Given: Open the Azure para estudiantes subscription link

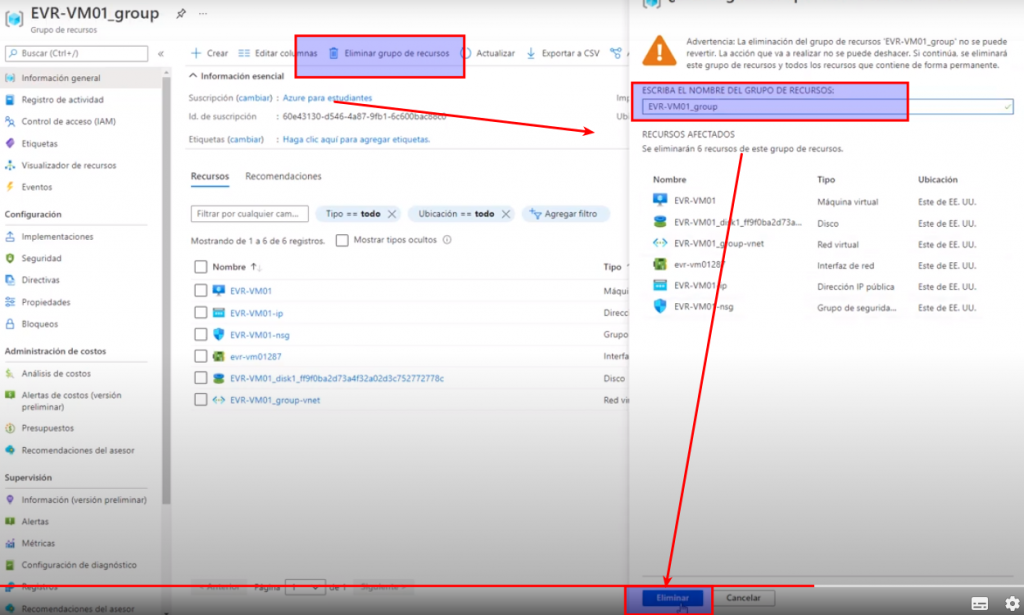Looking at the screenshot, I should pos(327,98).
